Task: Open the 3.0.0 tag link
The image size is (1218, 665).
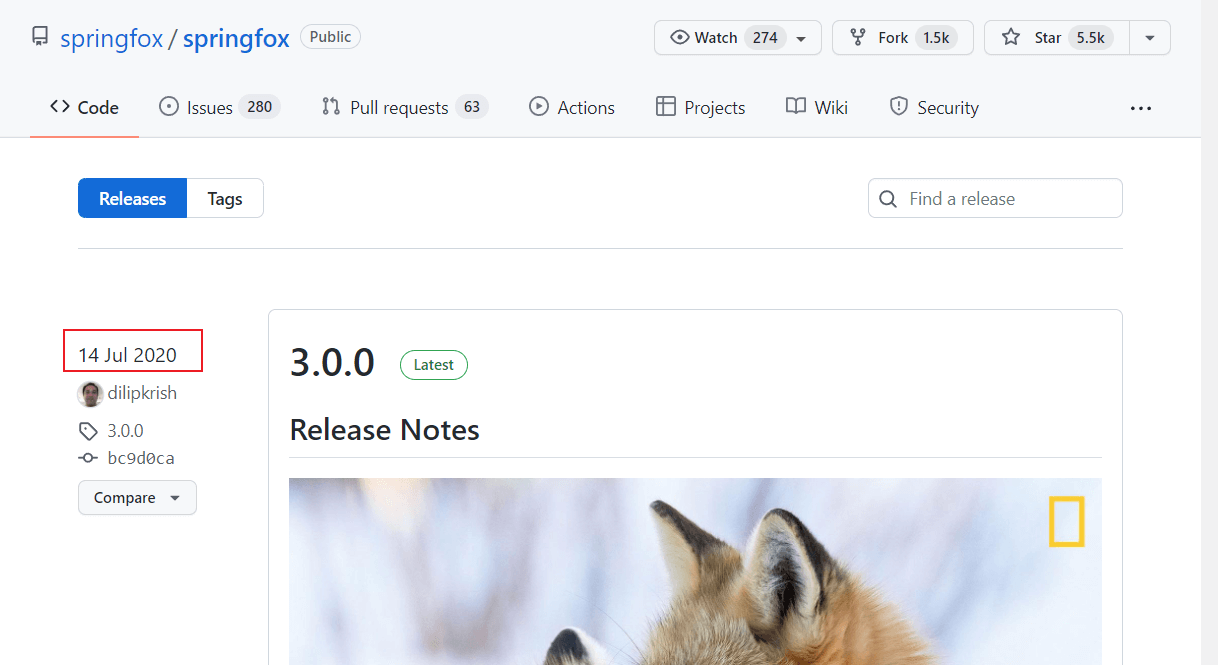Action: tap(125, 431)
